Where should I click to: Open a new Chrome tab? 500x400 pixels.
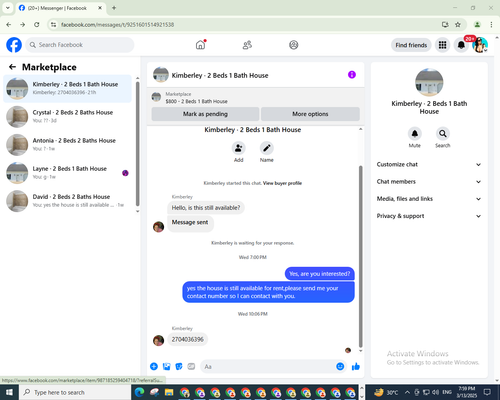coord(114,8)
